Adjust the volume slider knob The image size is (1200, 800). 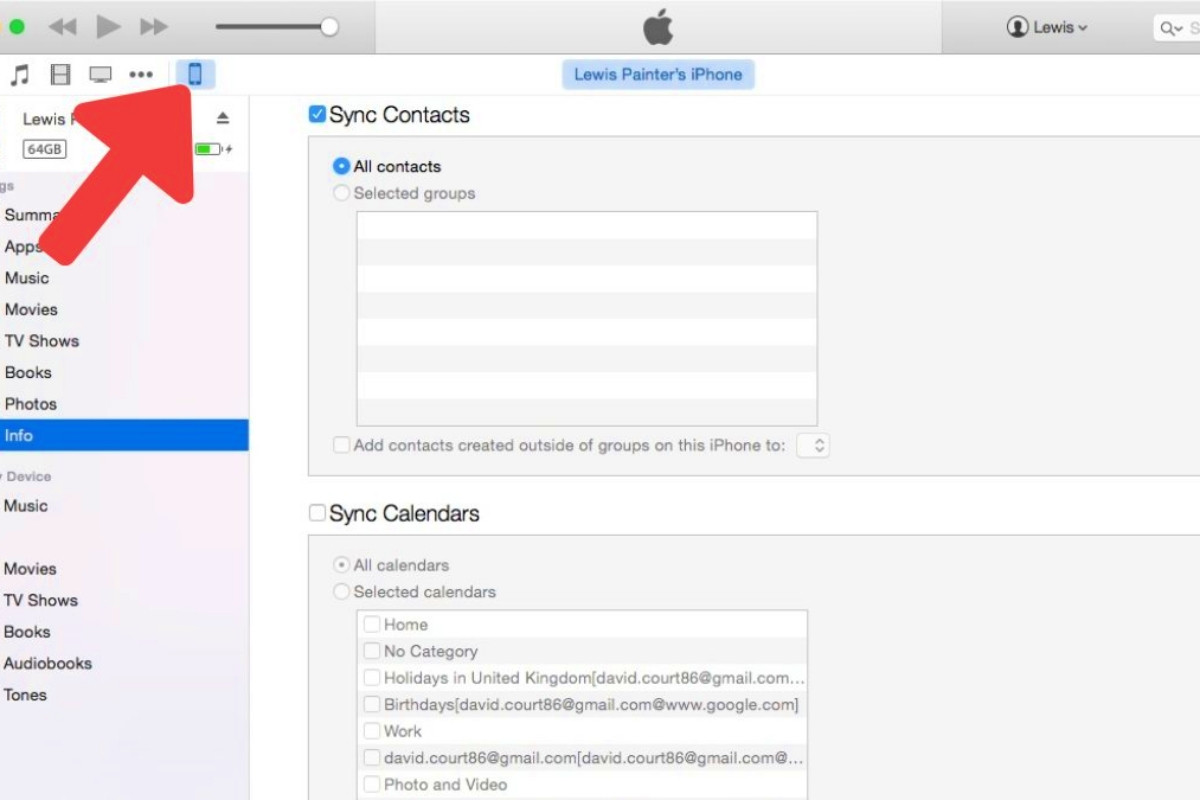tap(329, 27)
